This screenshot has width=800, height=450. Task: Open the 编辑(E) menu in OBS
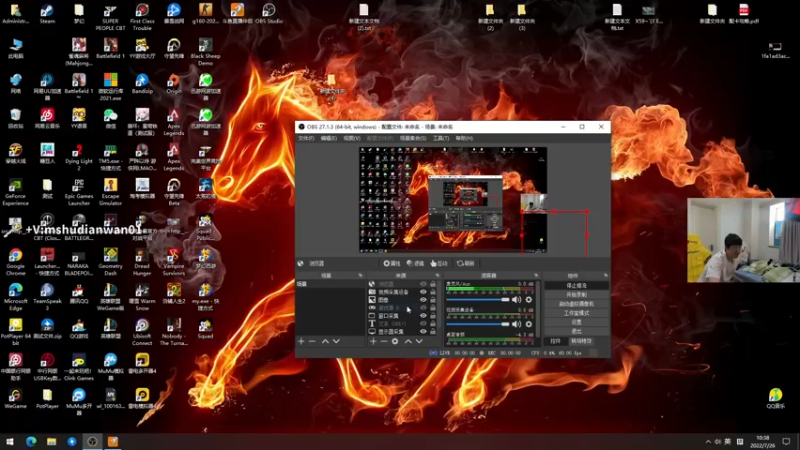tap(329, 138)
